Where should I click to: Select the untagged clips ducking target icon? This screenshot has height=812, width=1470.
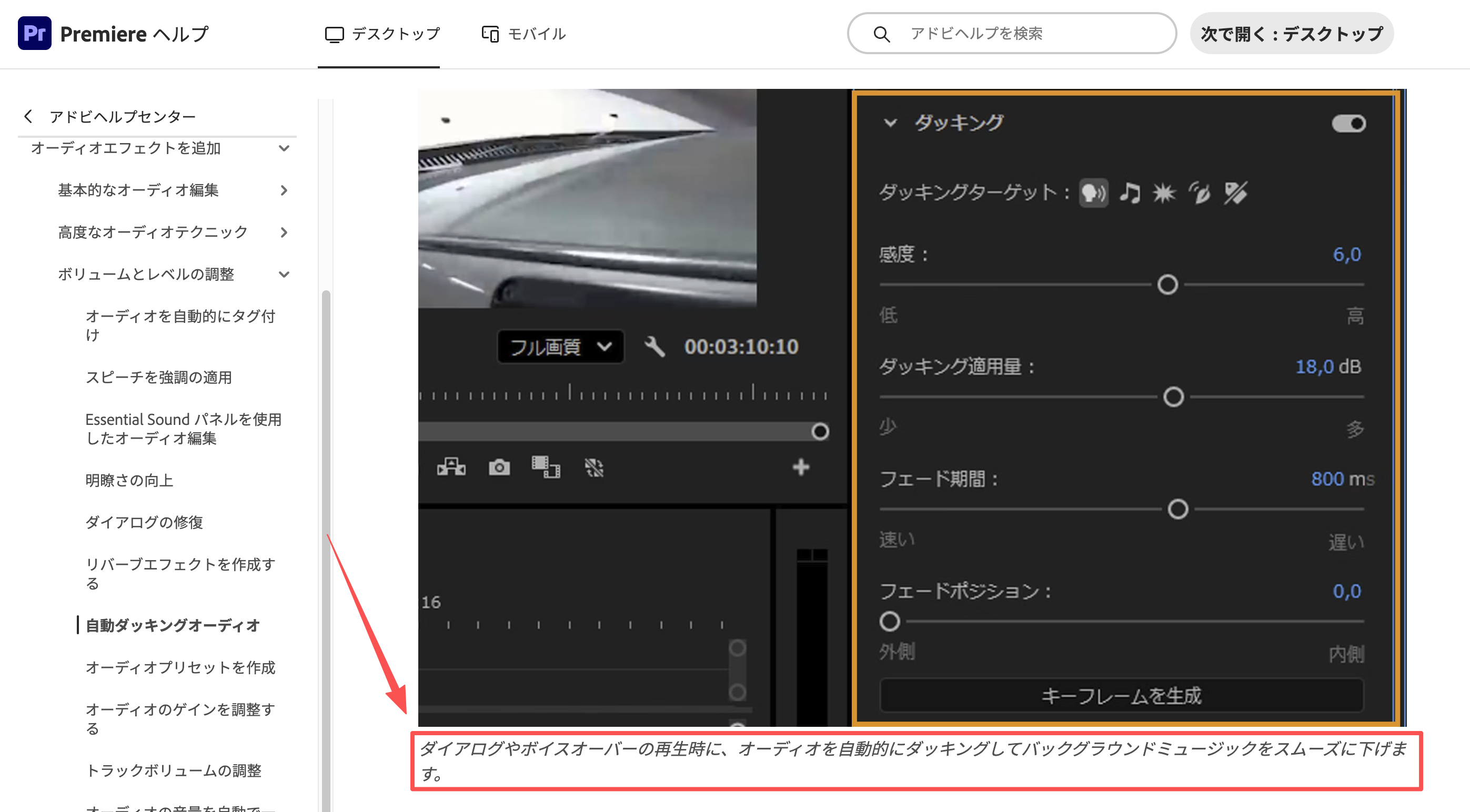coord(1235,192)
